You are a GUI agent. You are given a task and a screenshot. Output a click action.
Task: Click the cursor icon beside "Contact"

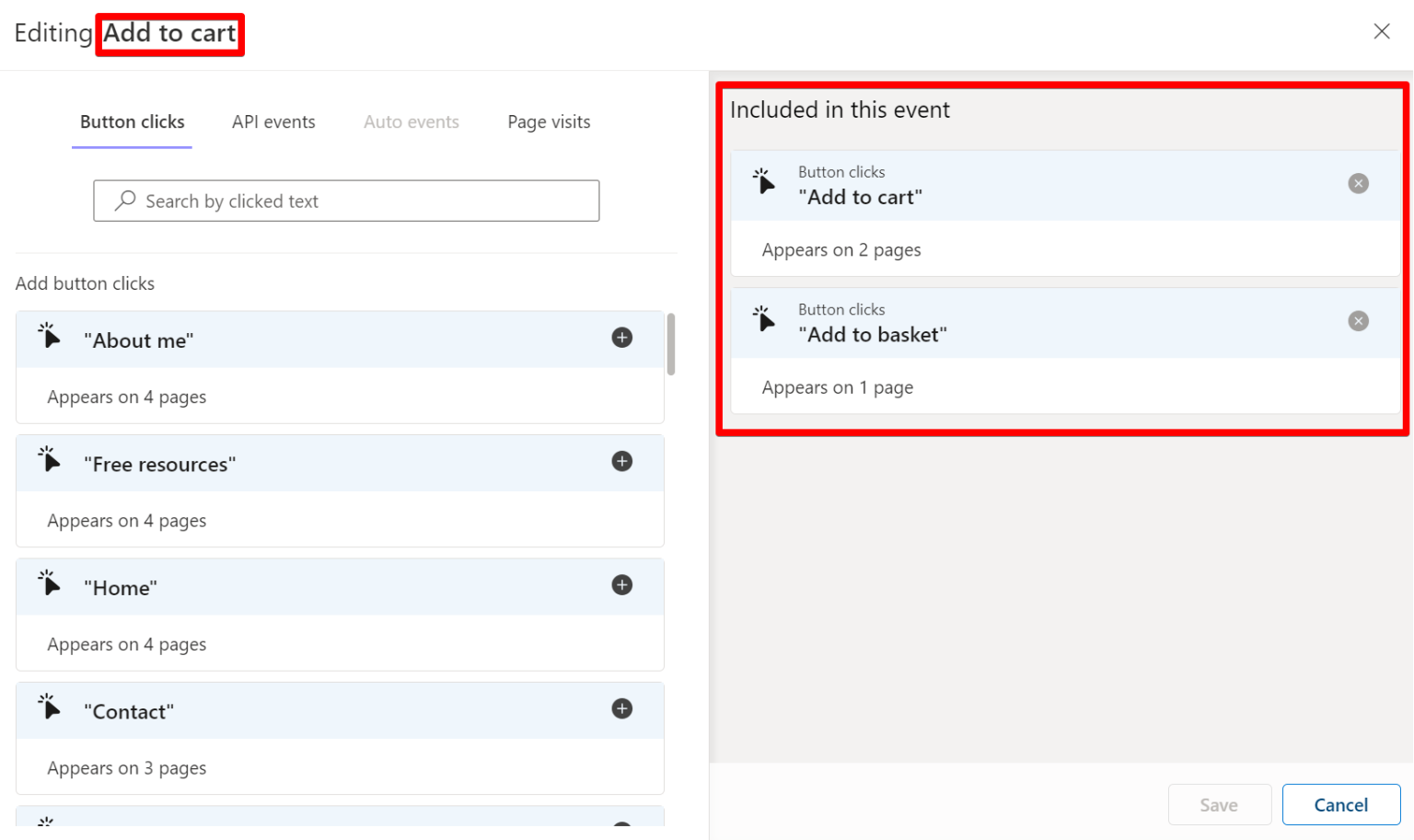coord(49,706)
